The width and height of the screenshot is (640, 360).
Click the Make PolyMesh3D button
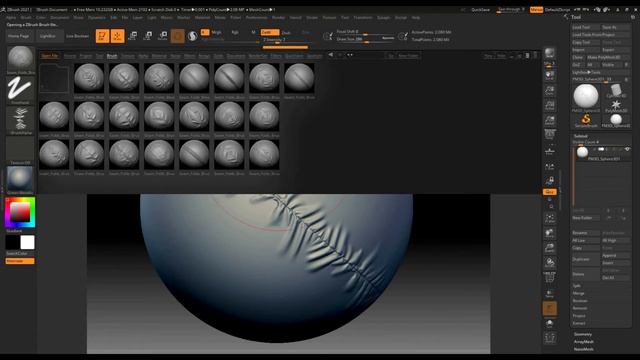point(608,57)
